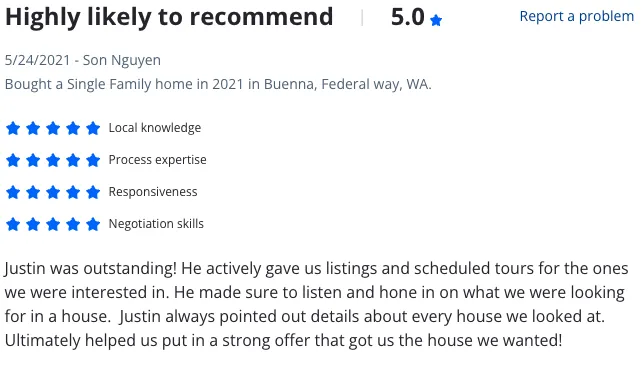This screenshot has width=642, height=365.
Task: Click reviewer name Son Nguyen
Action: pos(122,60)
